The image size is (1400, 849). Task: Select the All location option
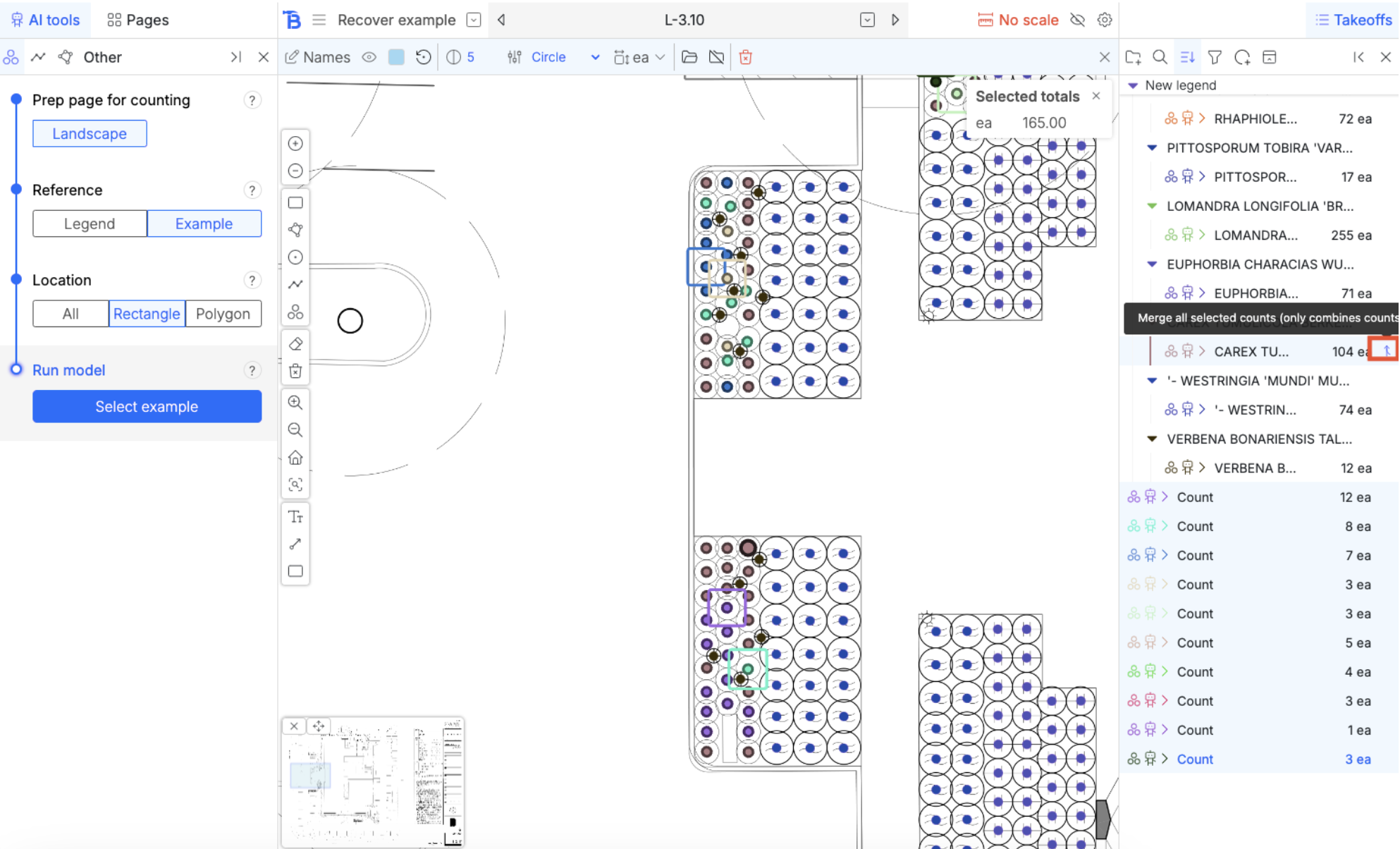click(x=70, y=314)
